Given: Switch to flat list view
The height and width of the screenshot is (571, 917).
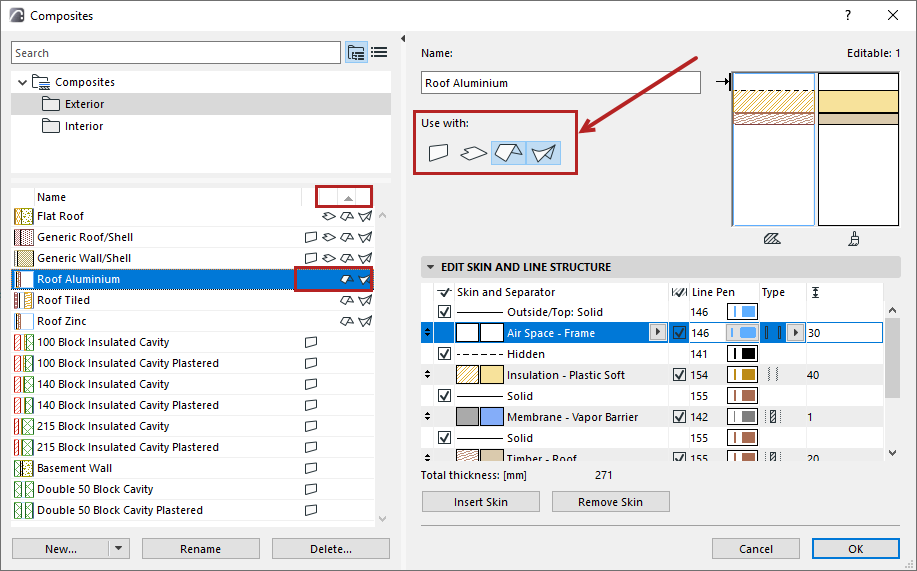Looking at the screenshot, I should pyautogui.click(x=379, y=53).
